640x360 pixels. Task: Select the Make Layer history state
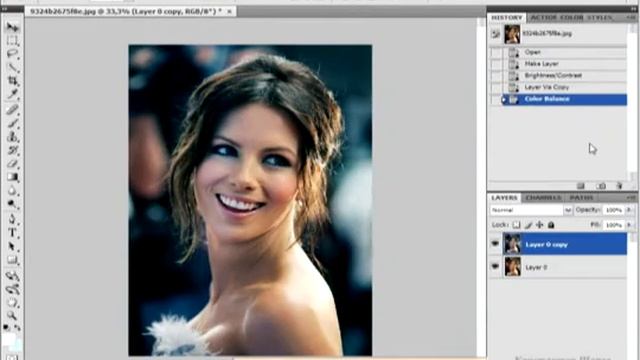(x=564, y=64)
